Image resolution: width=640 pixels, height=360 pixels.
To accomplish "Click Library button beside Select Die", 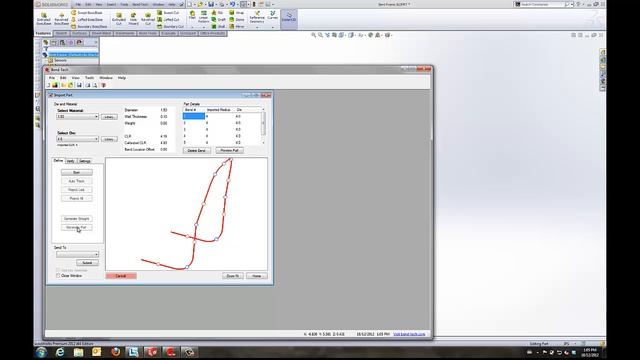I will coord(109,140).
